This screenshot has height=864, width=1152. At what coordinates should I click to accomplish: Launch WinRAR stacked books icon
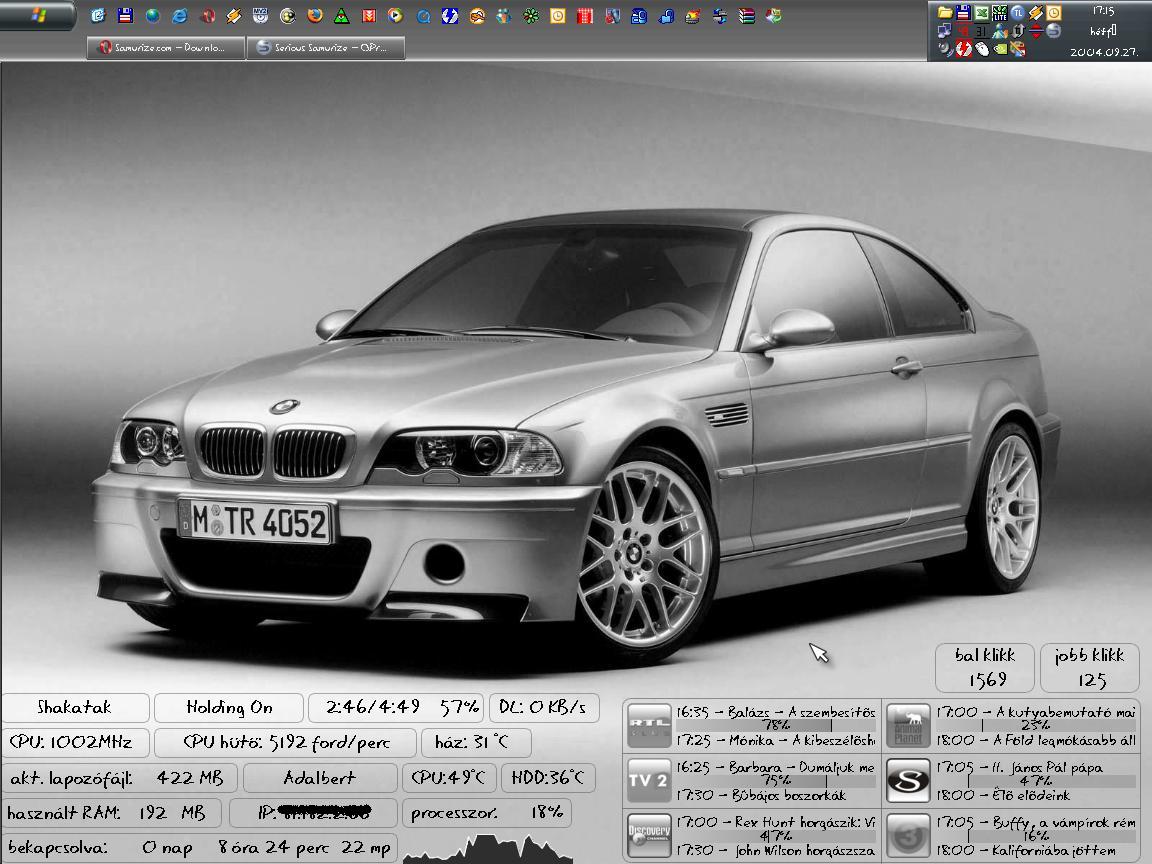click(x=746, y=15)
